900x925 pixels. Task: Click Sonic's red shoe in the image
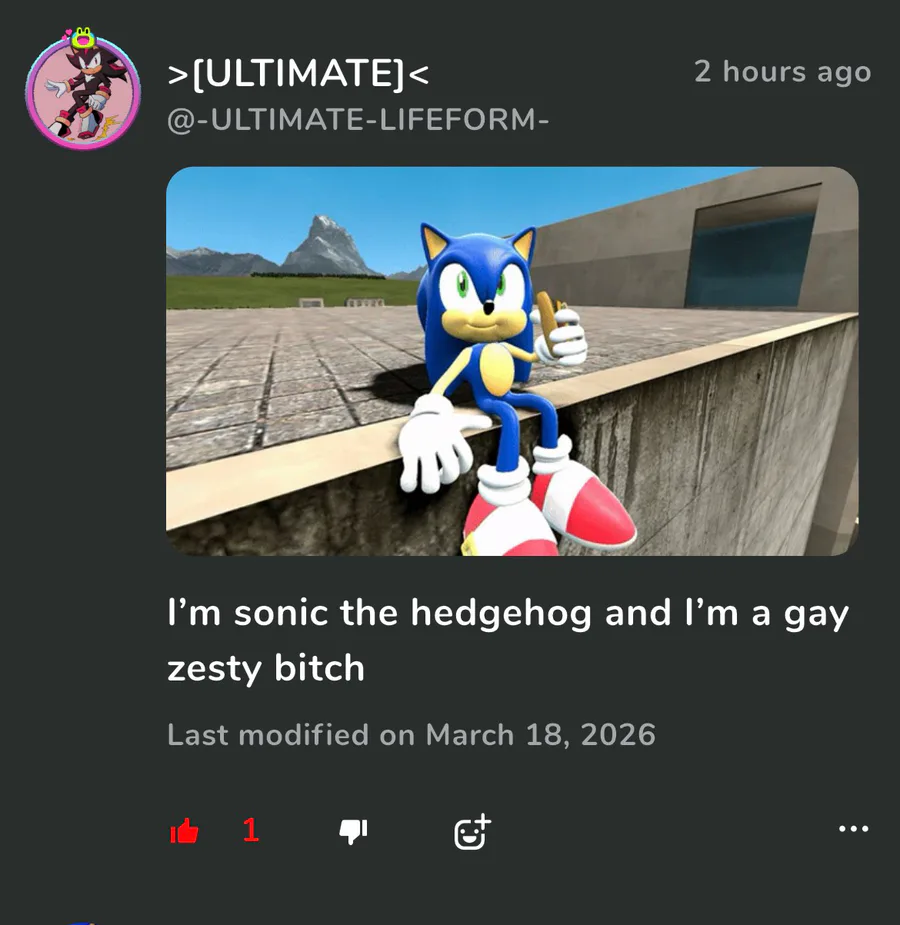[585, 508]
